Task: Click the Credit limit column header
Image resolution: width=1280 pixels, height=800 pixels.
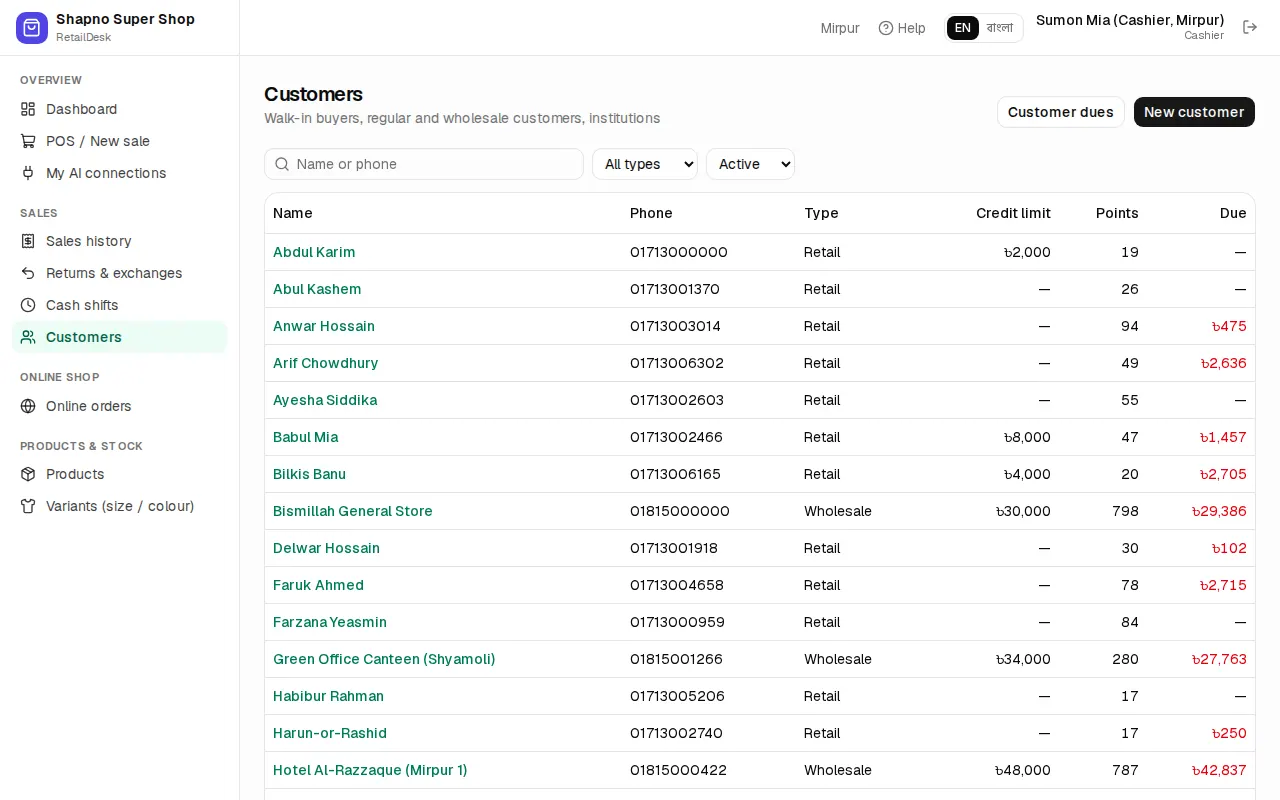Action: click(x=1013, y=213)
